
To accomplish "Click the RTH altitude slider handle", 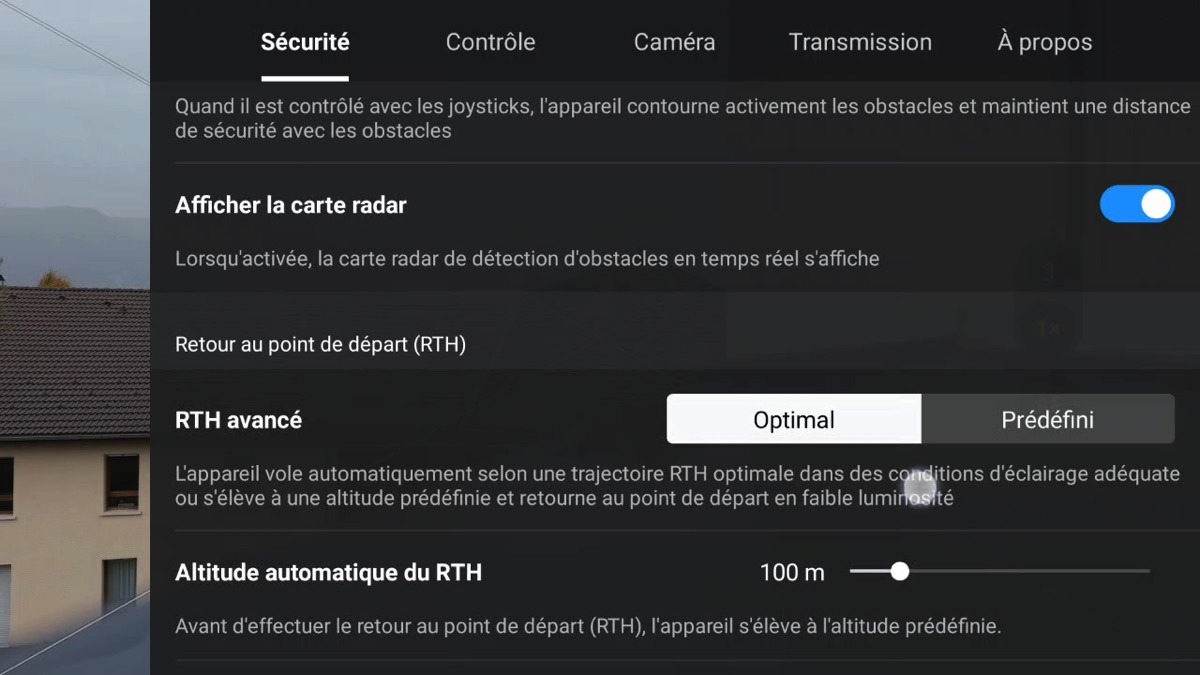I will (900, 571).
